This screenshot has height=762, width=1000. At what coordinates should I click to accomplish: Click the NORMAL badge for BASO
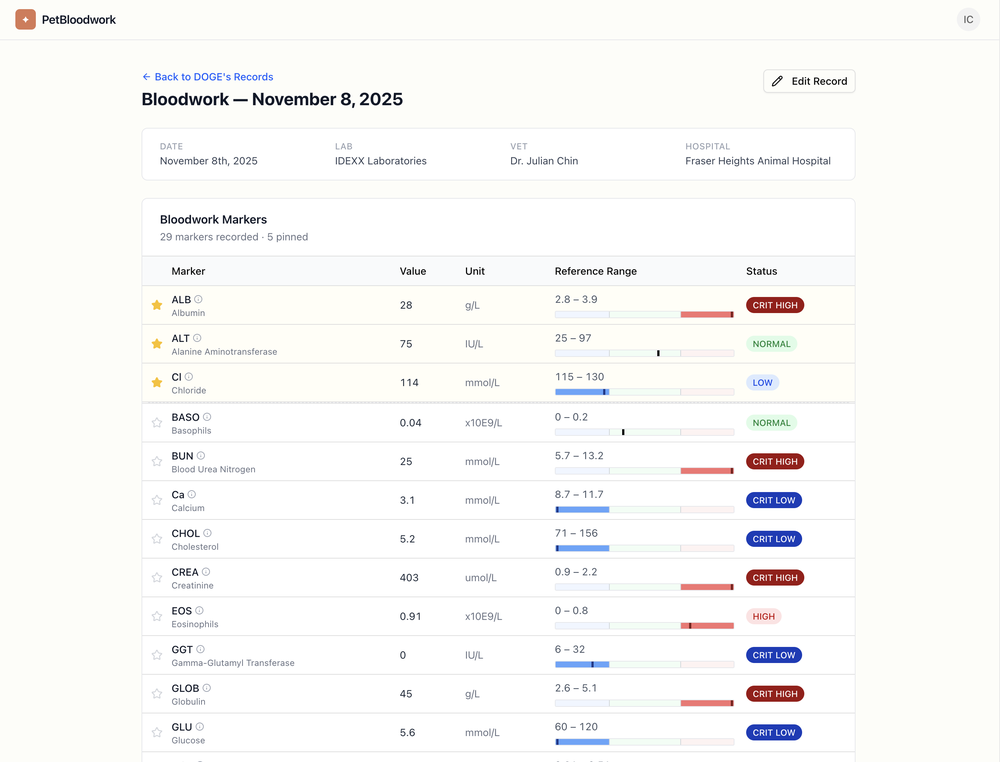coord(771,423)
